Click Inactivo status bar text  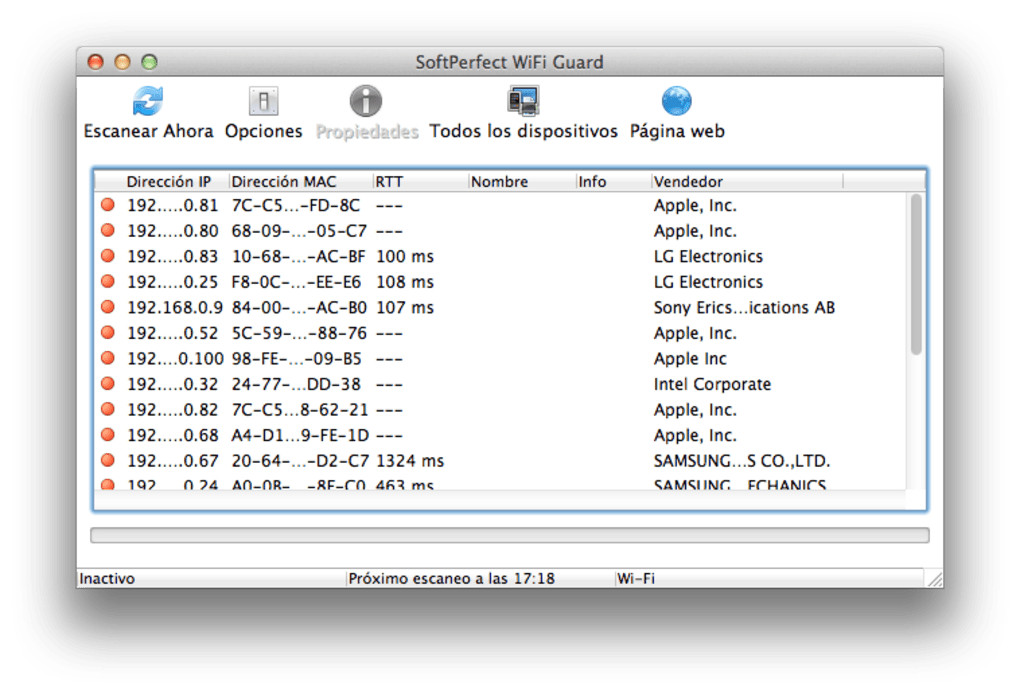point(107,578)
